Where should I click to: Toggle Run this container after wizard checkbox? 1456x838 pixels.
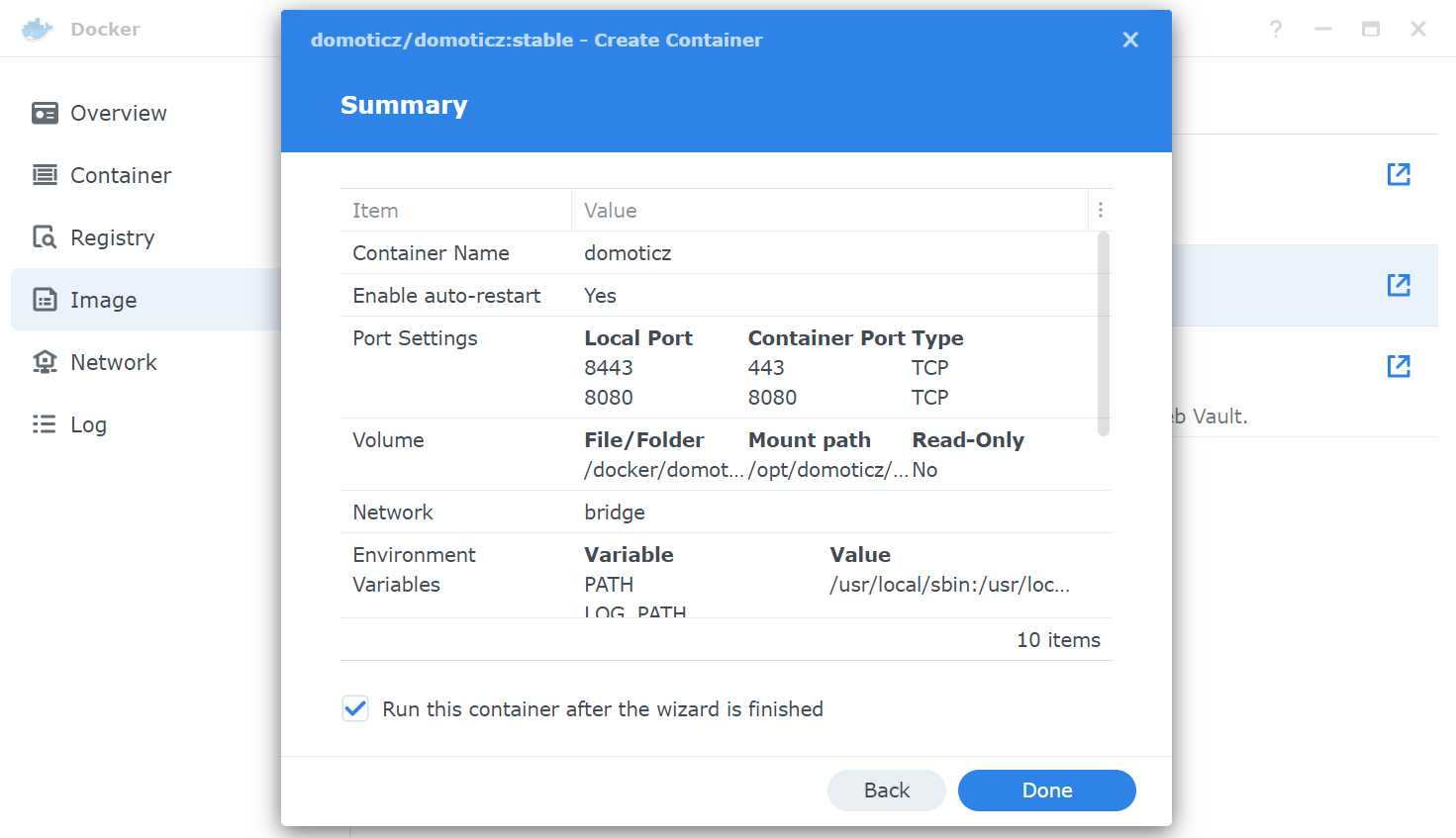click(x=355, y=708)
